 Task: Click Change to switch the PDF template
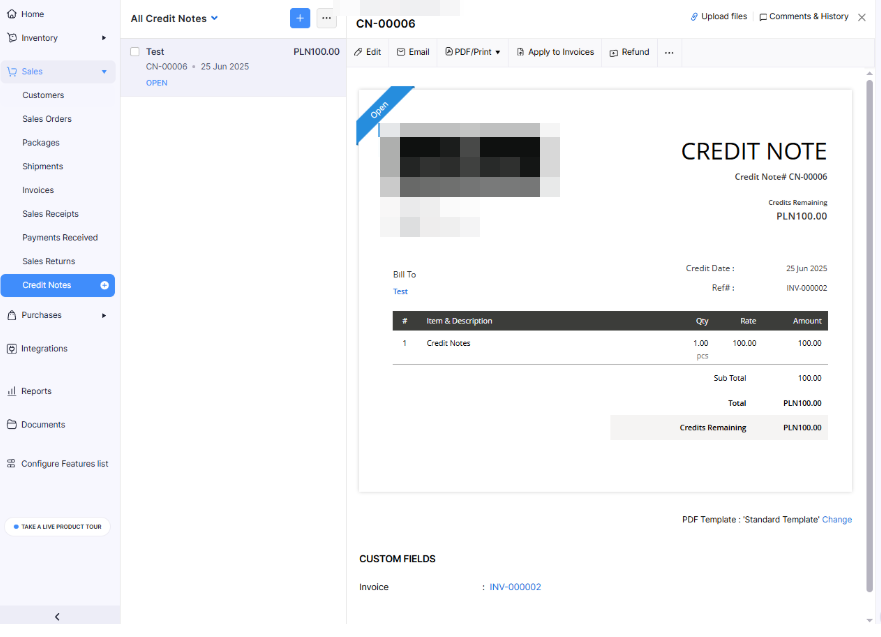point(836,519)
